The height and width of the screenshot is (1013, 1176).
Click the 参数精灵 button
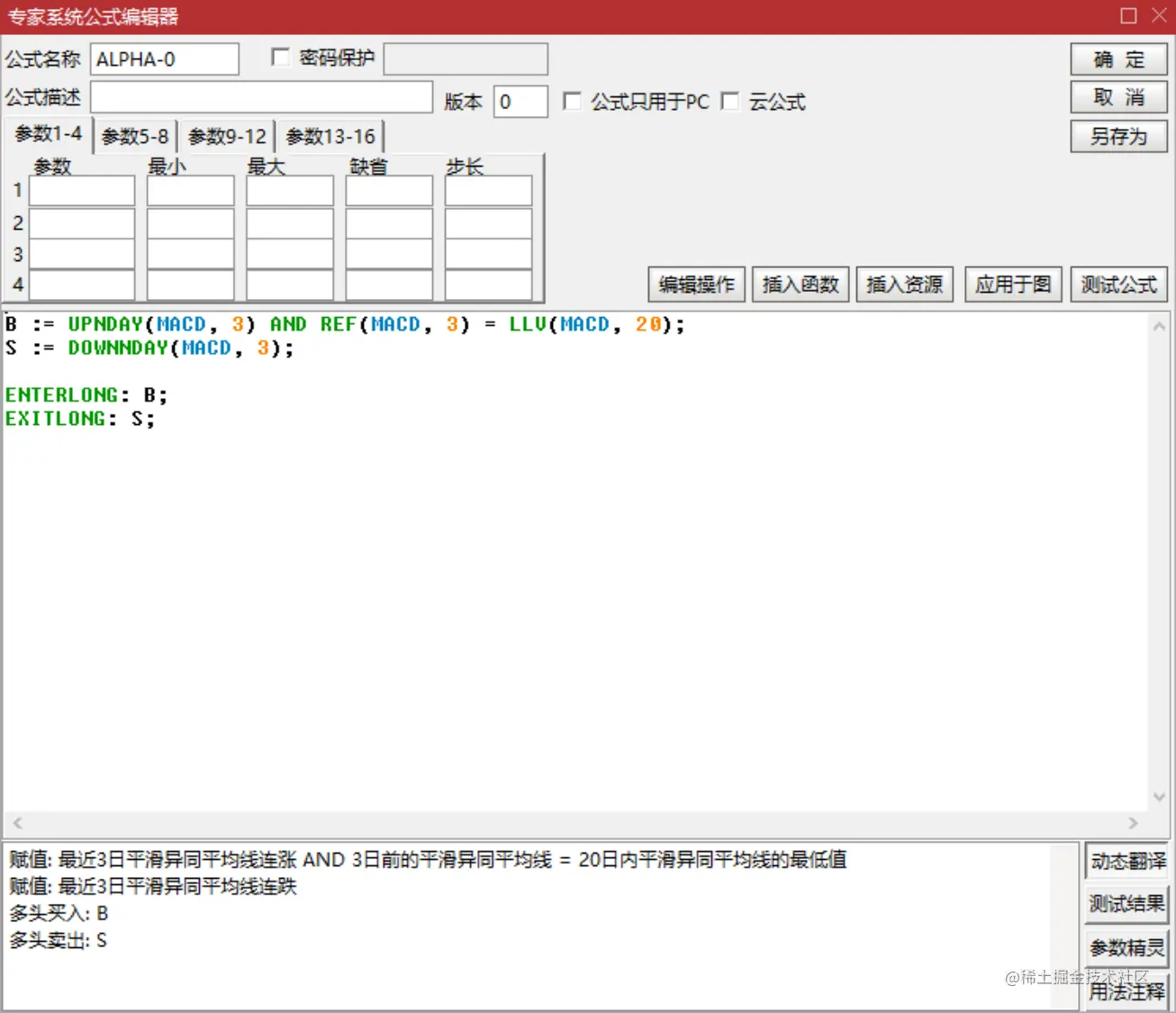(1127, 947)
